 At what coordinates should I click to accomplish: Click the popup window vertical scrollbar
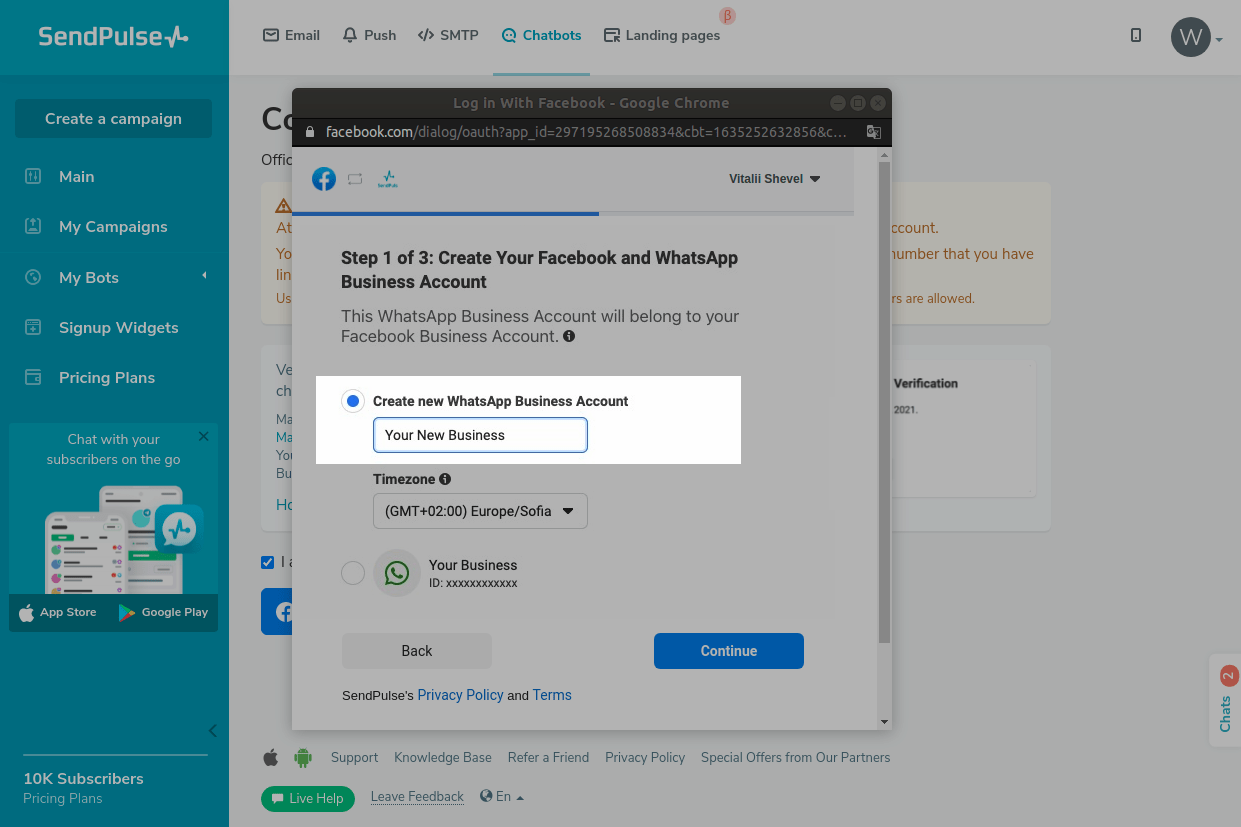point(884,403)
